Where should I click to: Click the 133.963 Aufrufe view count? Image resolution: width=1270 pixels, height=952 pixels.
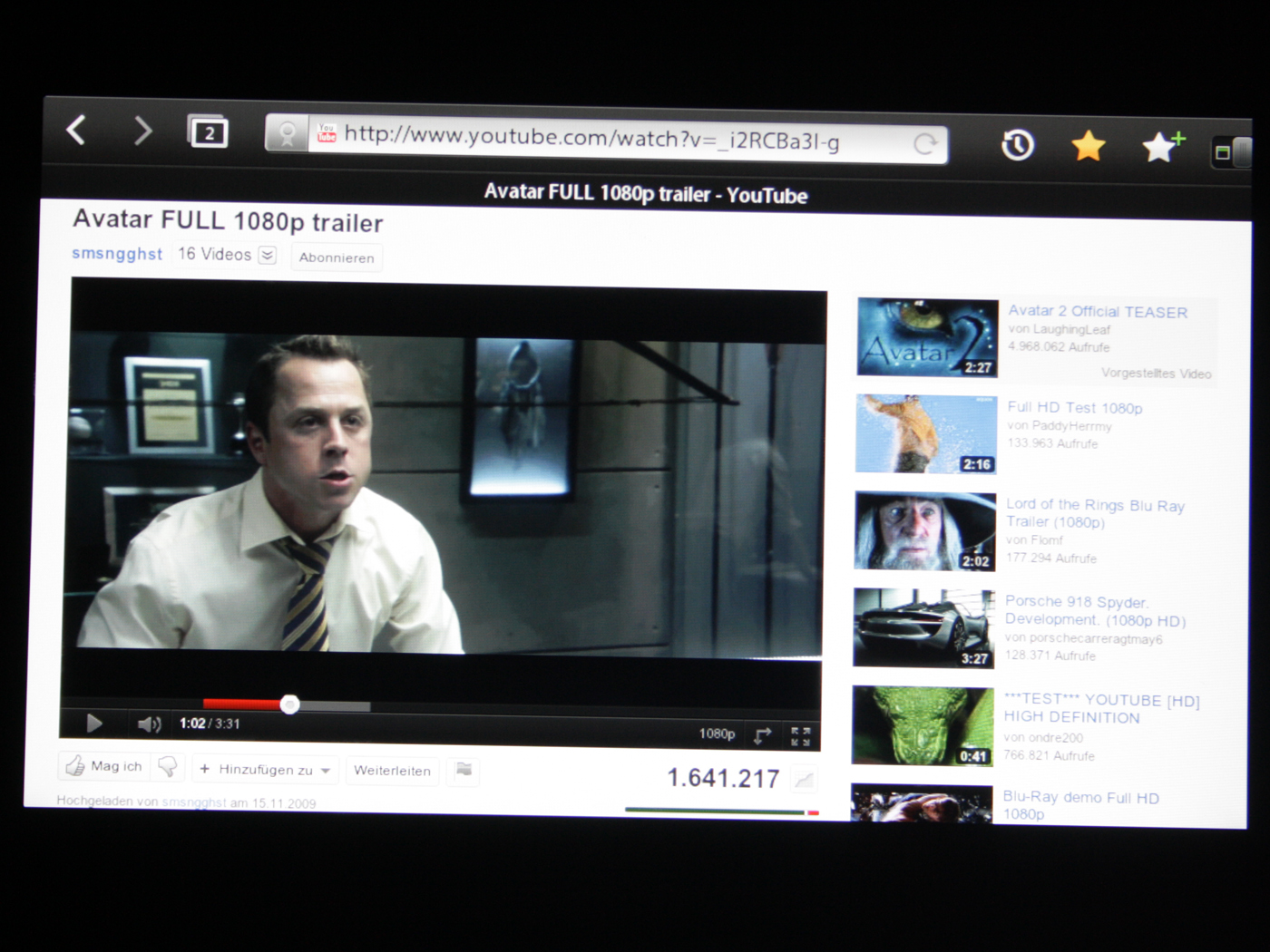click(1052, 443)
